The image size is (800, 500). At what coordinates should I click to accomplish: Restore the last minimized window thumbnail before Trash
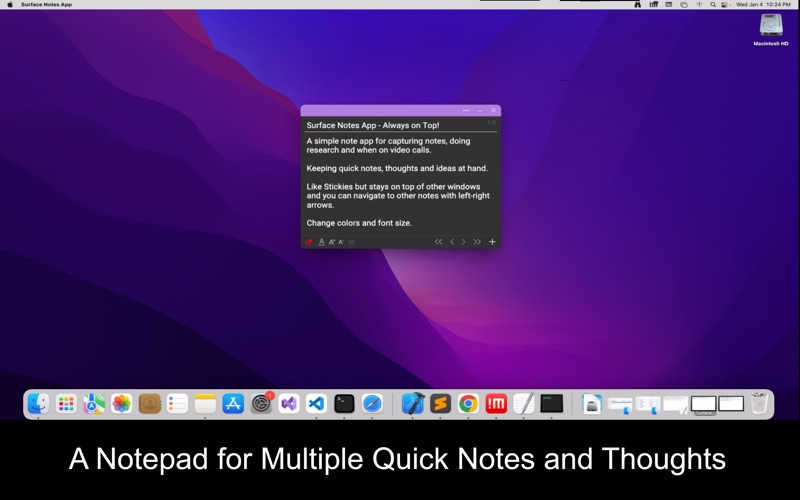(x=731, y=404)
